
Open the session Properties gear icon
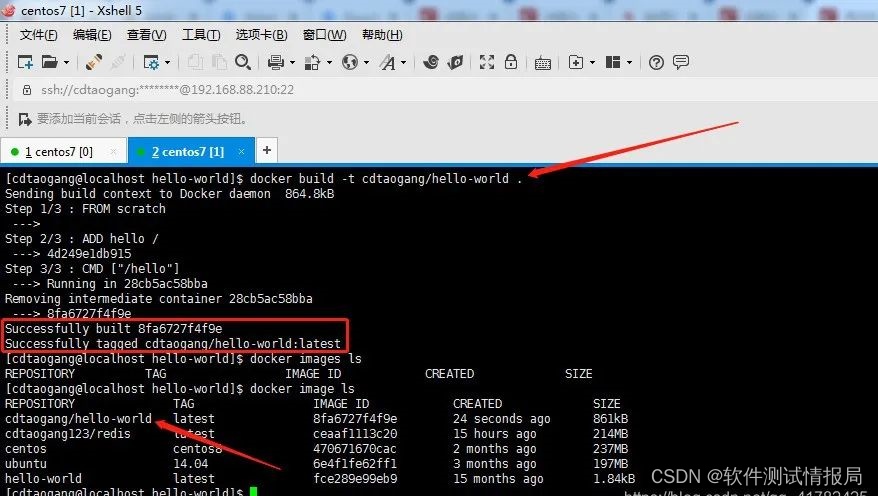[152, 62]
